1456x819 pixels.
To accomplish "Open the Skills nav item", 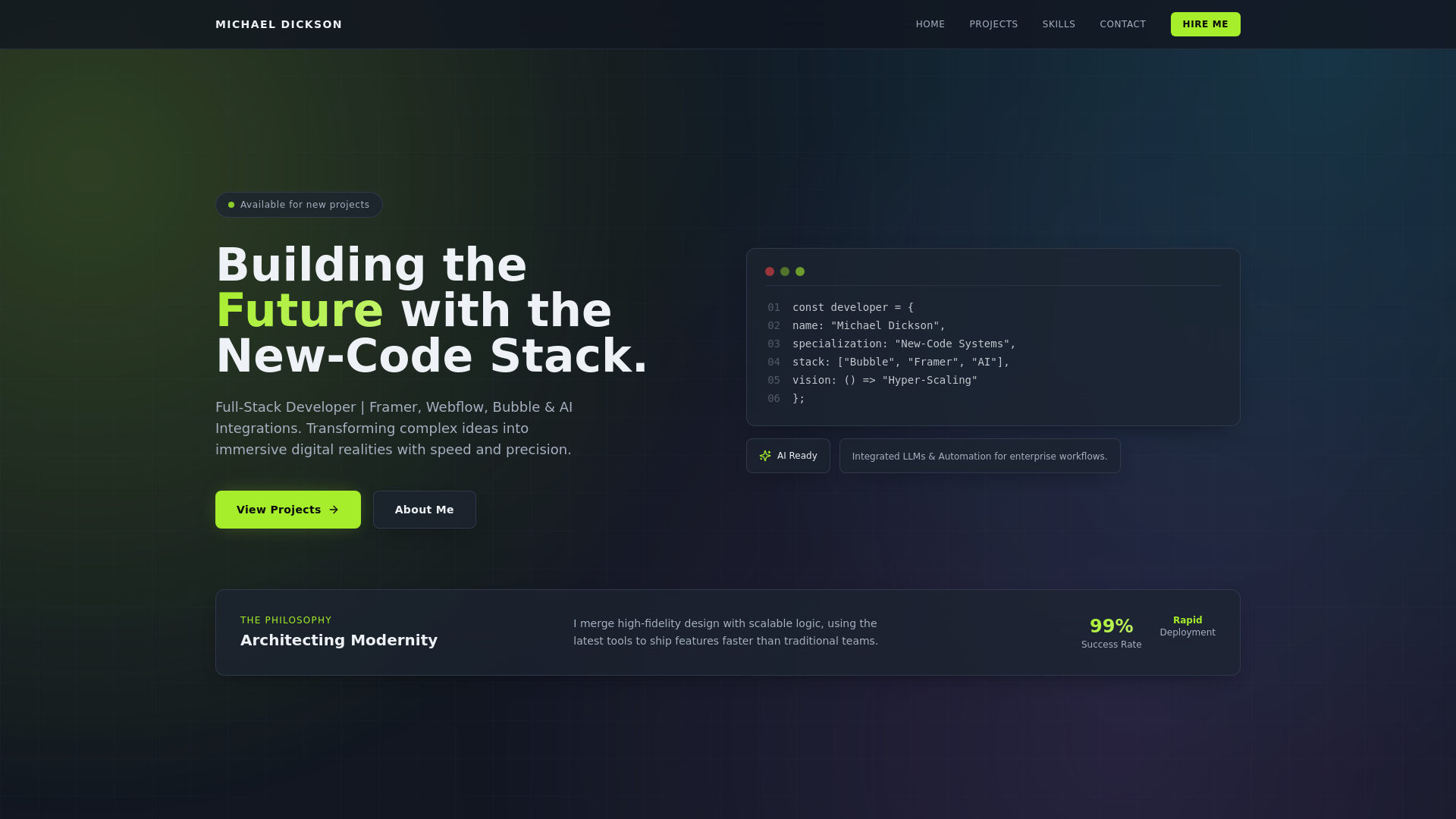I will pyautogui.click(x=1059, y=24).
